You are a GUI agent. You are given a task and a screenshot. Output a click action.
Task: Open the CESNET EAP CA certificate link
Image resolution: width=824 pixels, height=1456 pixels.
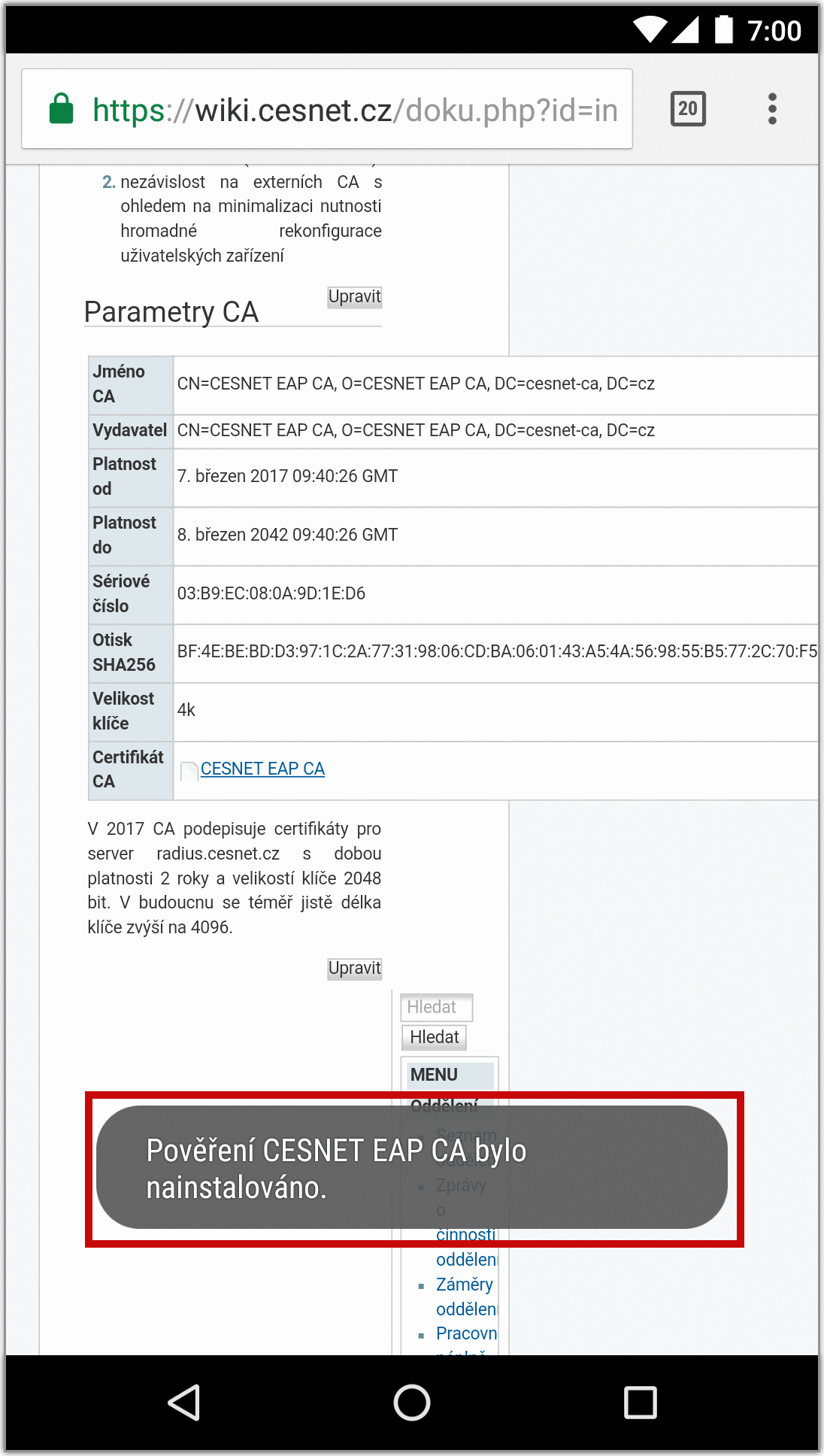(262, 769)
